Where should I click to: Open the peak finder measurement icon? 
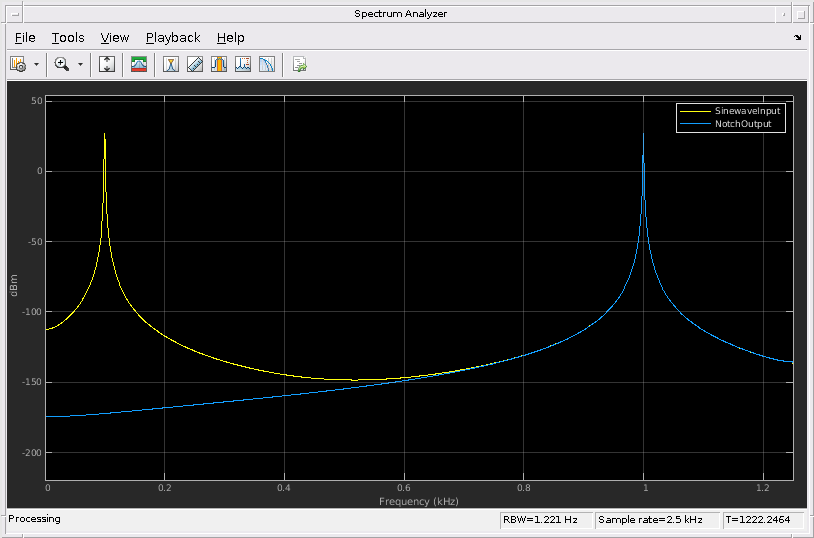tap(171, 64)
